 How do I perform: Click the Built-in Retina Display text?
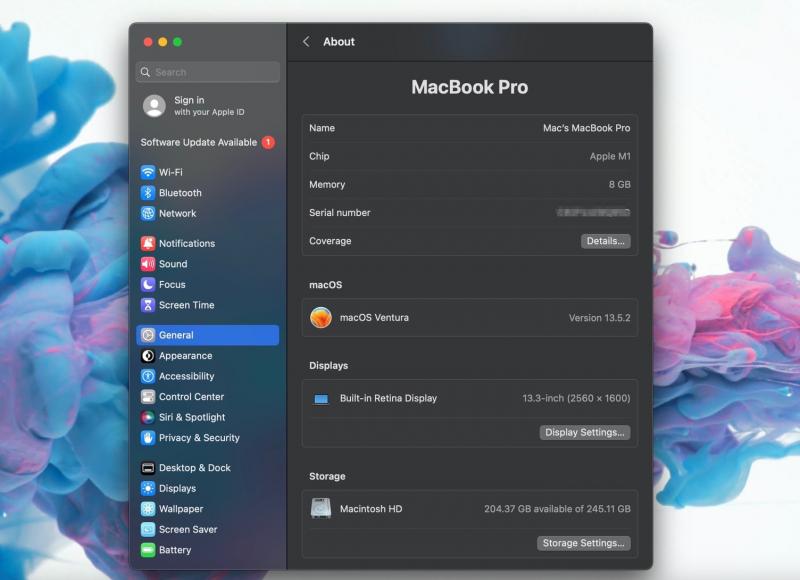tap(388, 398)
